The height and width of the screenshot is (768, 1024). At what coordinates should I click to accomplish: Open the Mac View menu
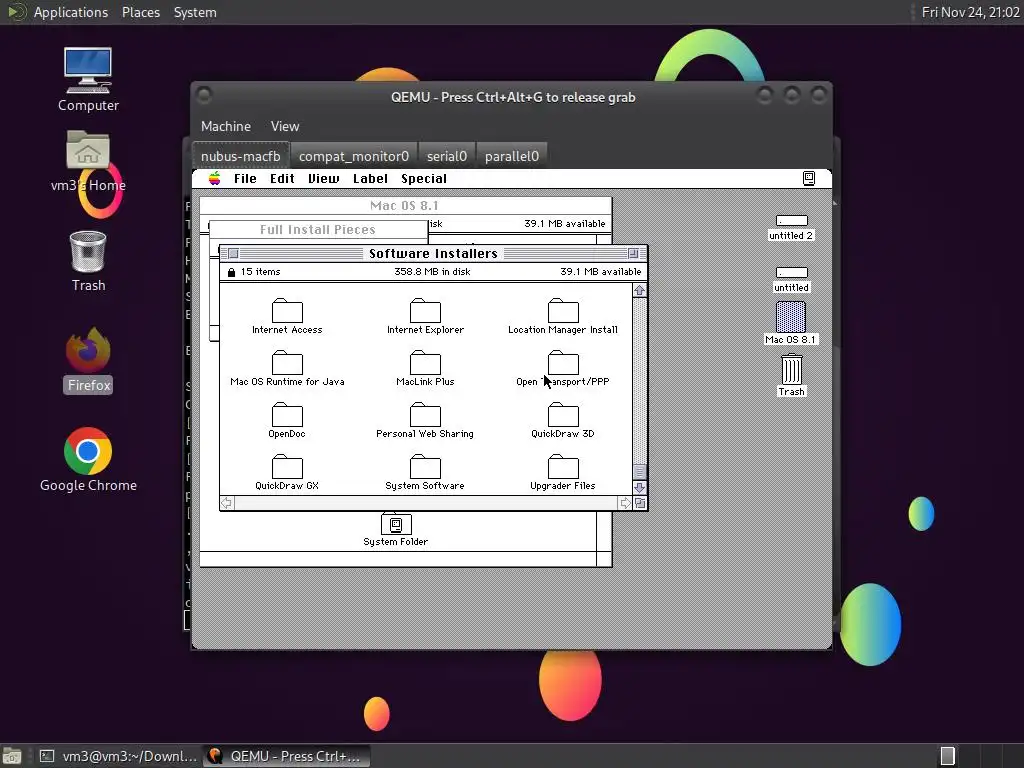[x=323, y=178]
